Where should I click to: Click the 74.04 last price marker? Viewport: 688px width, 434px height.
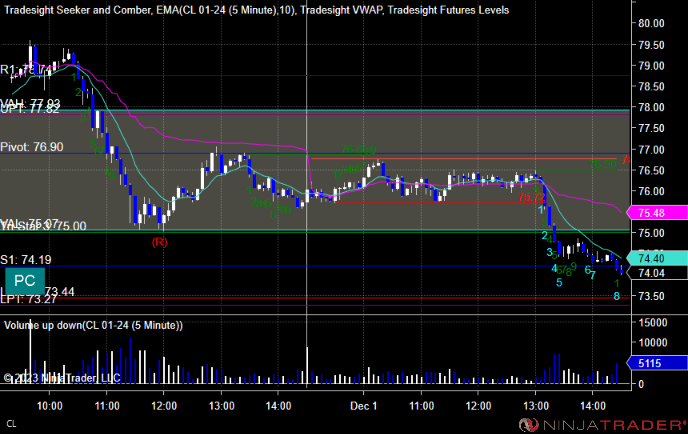[656, 273]
